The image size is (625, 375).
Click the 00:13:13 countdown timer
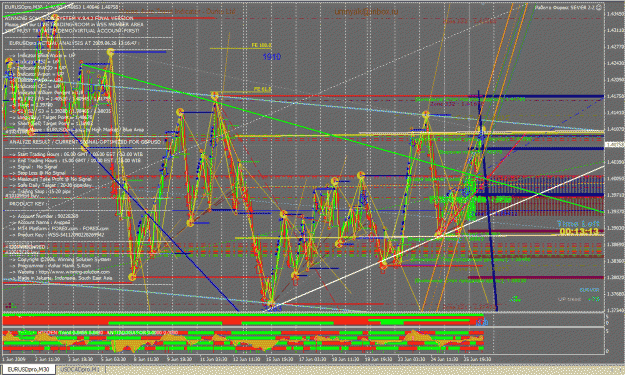pos(579,232)
